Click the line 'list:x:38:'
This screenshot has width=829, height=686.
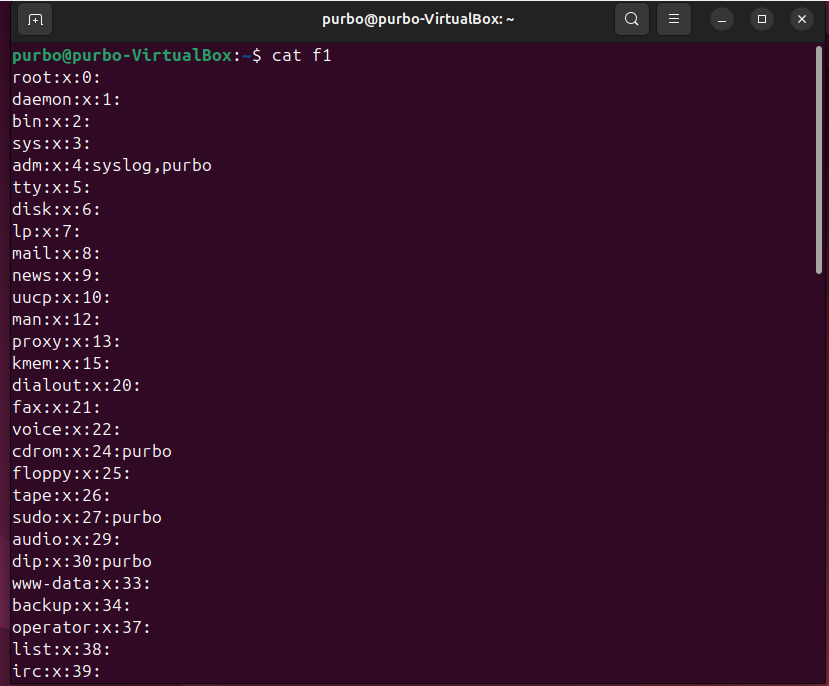[61, 650]
